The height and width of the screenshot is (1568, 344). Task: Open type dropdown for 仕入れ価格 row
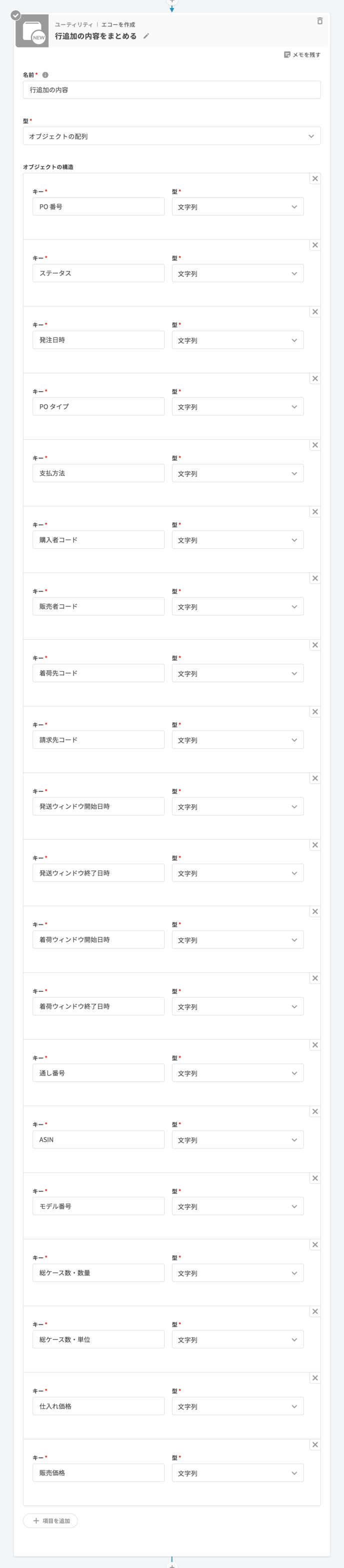click(x=237, y=1406)
